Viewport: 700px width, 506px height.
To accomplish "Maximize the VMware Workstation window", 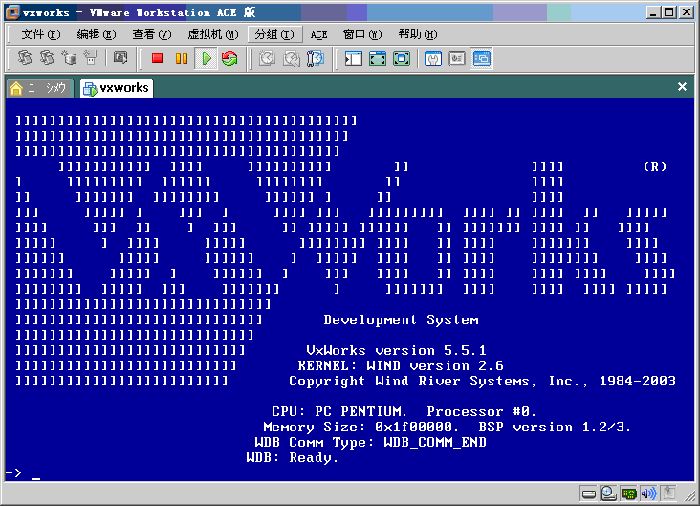I will click(669, 13).
